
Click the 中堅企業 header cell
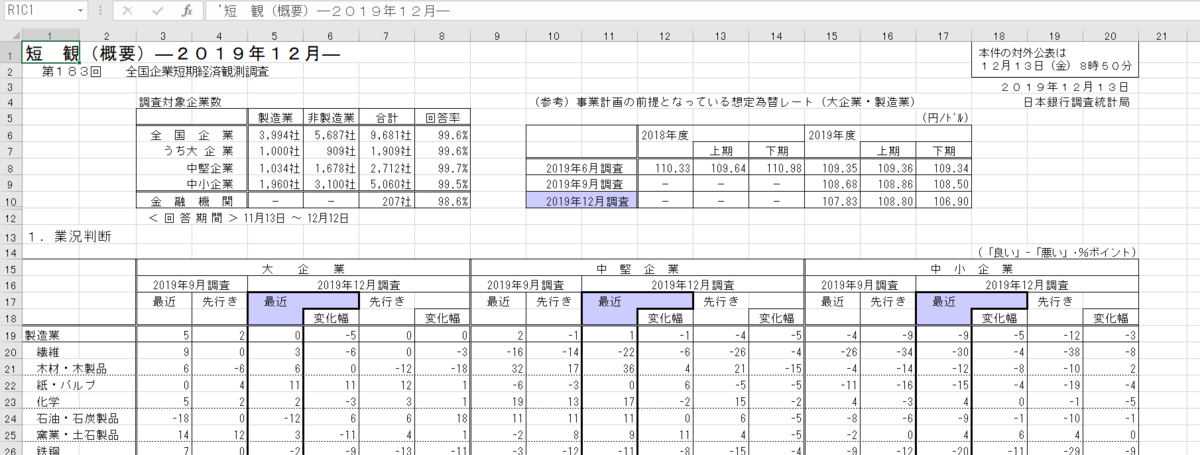tap(637, 269)
